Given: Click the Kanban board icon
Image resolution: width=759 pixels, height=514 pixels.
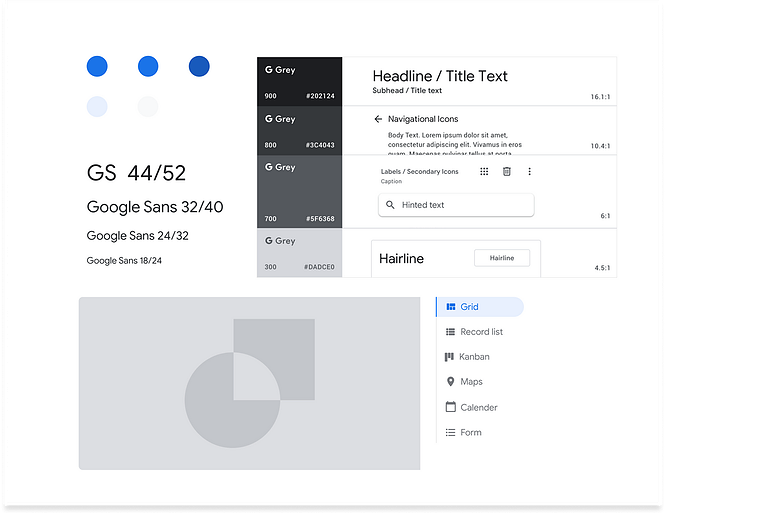Looking at the screenshot, I should [449, 357].
